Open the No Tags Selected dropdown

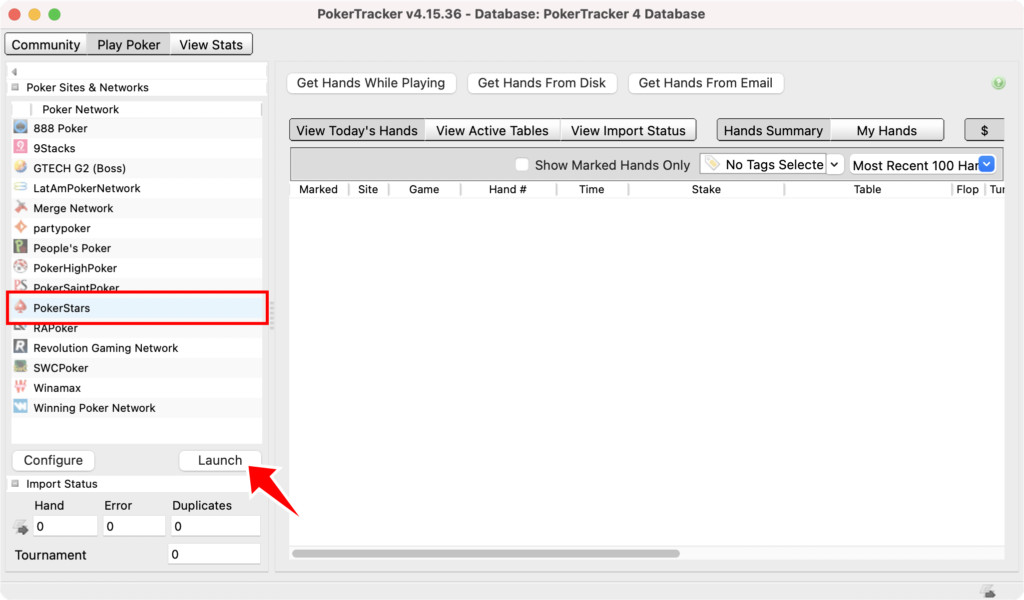(x=834, y=165)
